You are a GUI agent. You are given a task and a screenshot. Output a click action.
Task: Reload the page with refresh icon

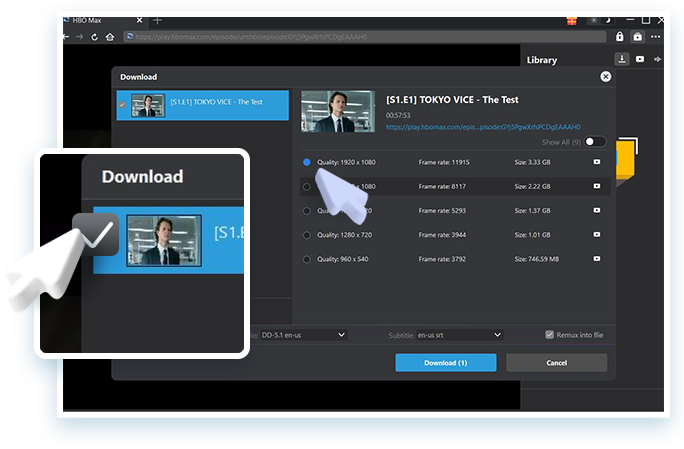tap(94, 37)
